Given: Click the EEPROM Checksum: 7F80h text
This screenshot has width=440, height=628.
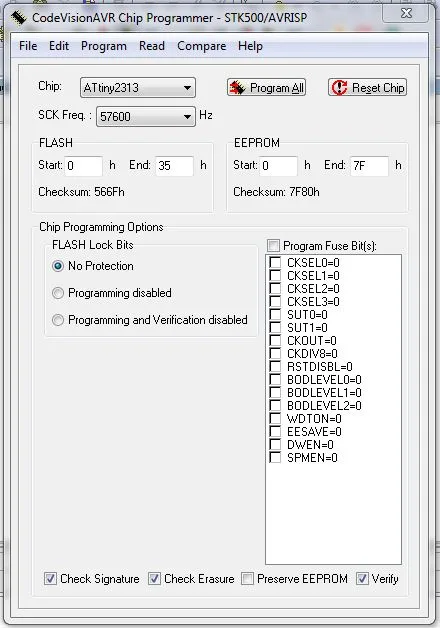Looking at the screenshot, I should (x=276, y=192).
